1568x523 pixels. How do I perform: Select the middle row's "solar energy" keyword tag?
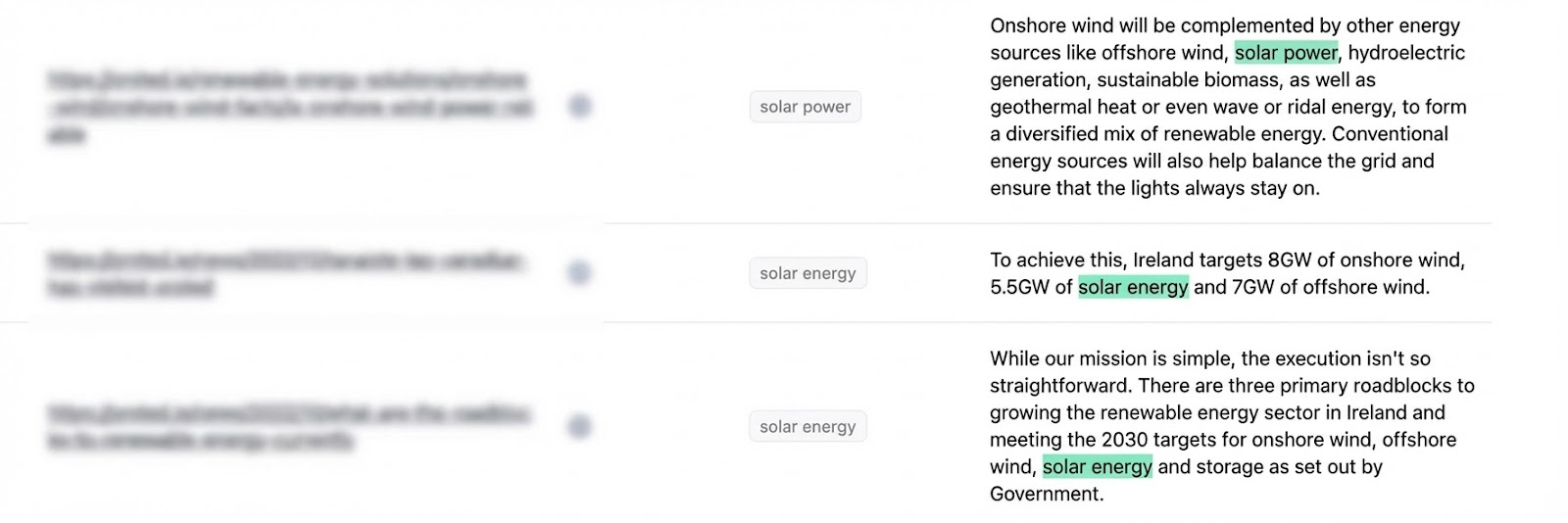coord(808,273)
